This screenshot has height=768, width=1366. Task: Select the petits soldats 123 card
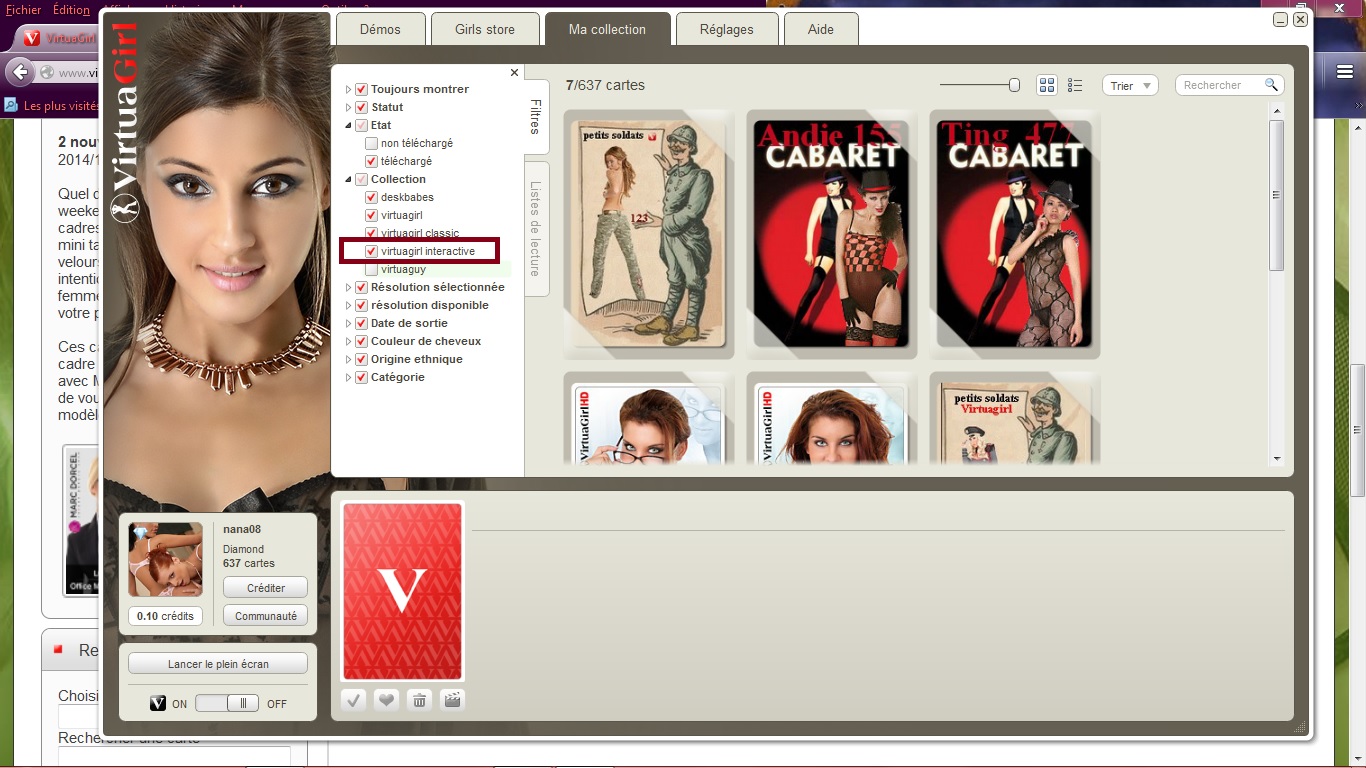pyautogui.click(x=649, y=234)
